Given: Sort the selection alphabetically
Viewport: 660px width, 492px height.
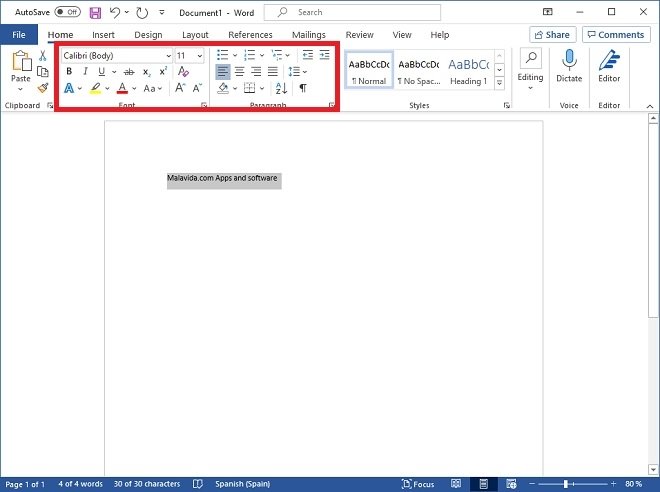Looking at the screenshot, I should pos(281,88).
